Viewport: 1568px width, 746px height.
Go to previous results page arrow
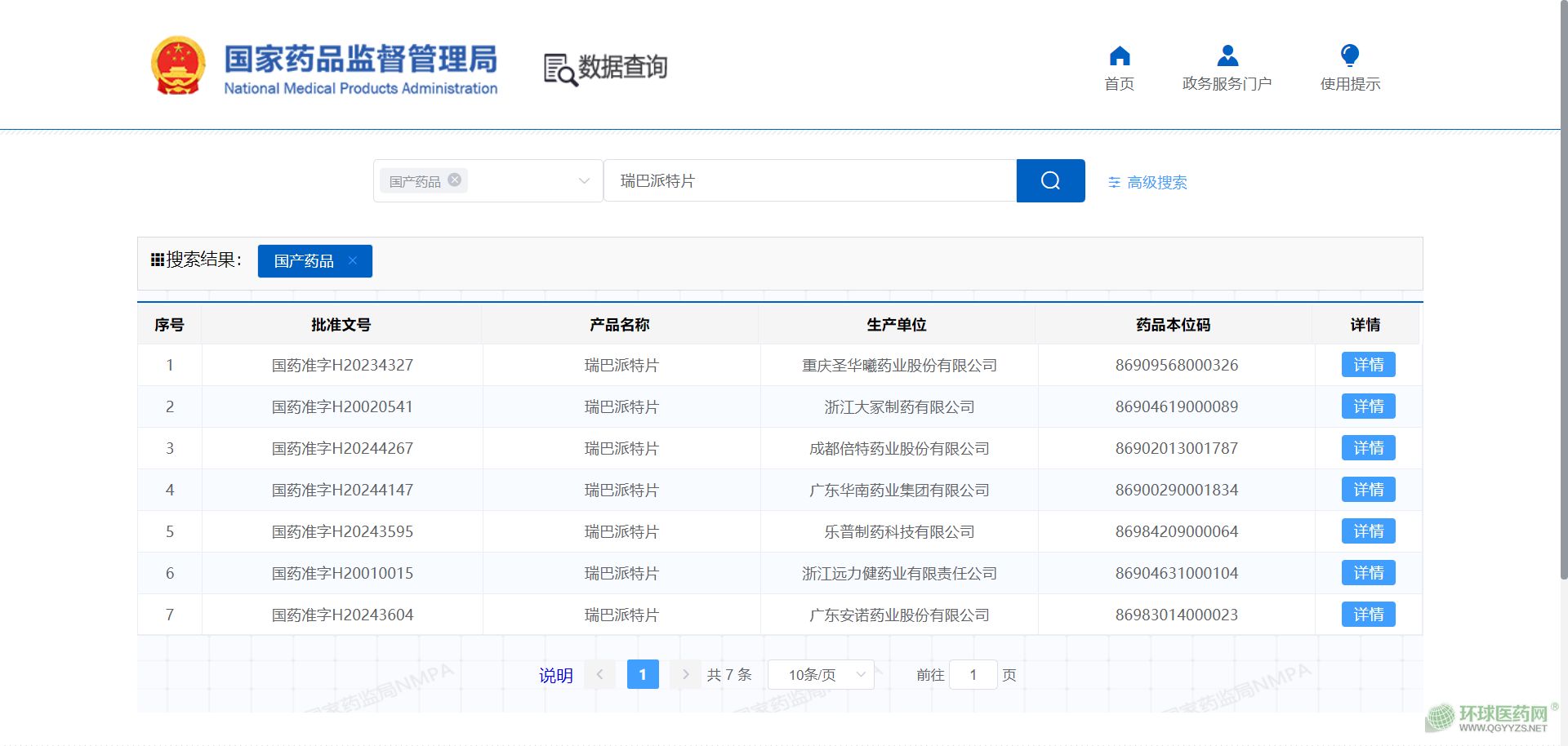599,674
